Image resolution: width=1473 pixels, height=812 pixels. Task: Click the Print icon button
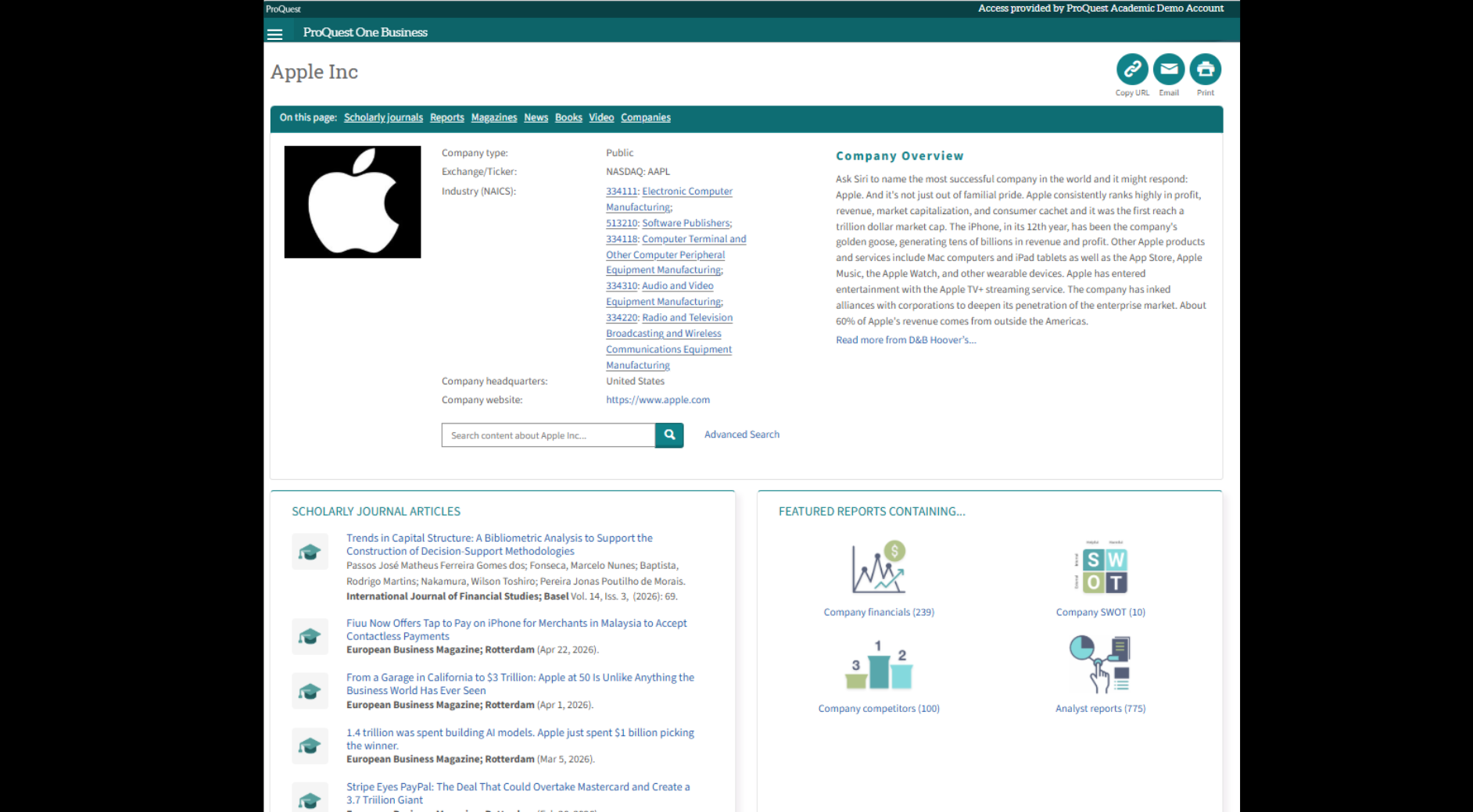tap(1205, 70)
